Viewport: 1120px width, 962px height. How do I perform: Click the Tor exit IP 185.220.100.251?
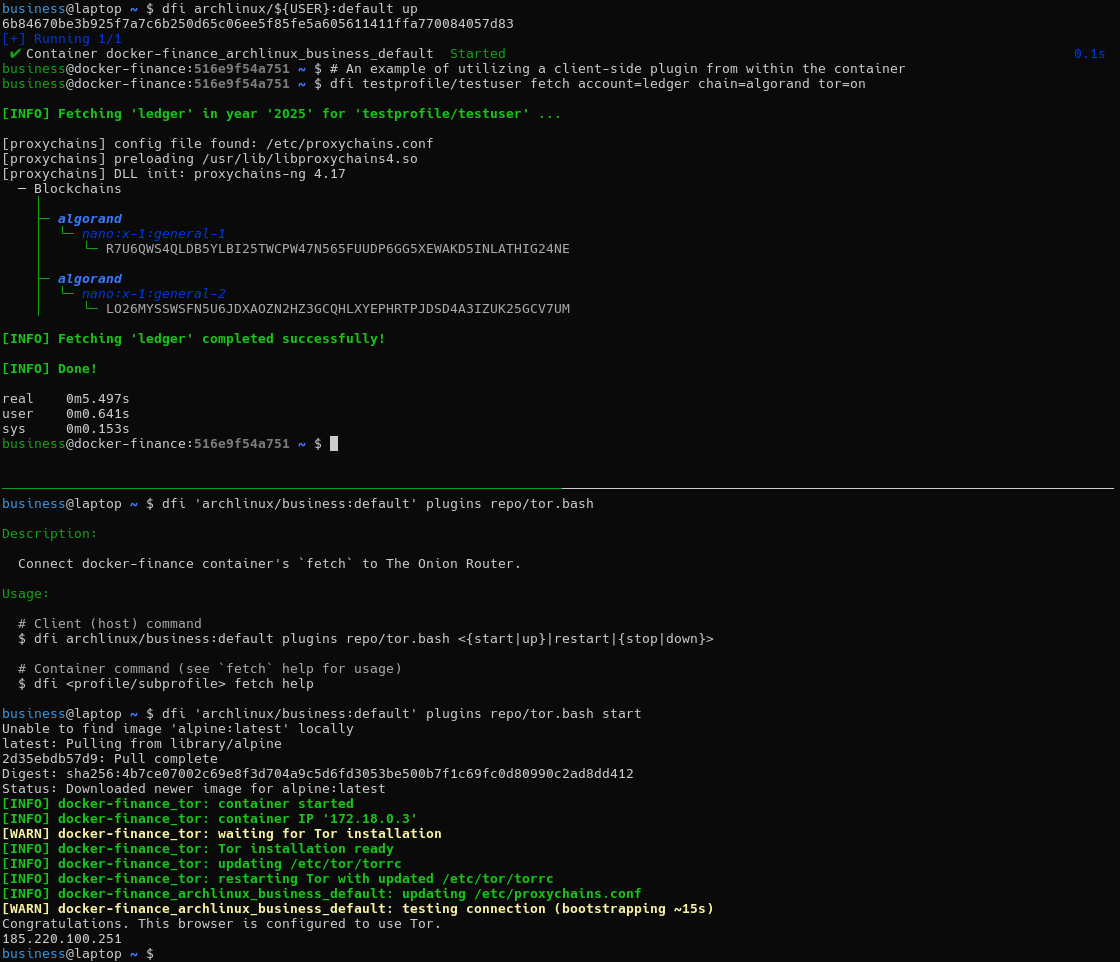(x=62, y=938)
